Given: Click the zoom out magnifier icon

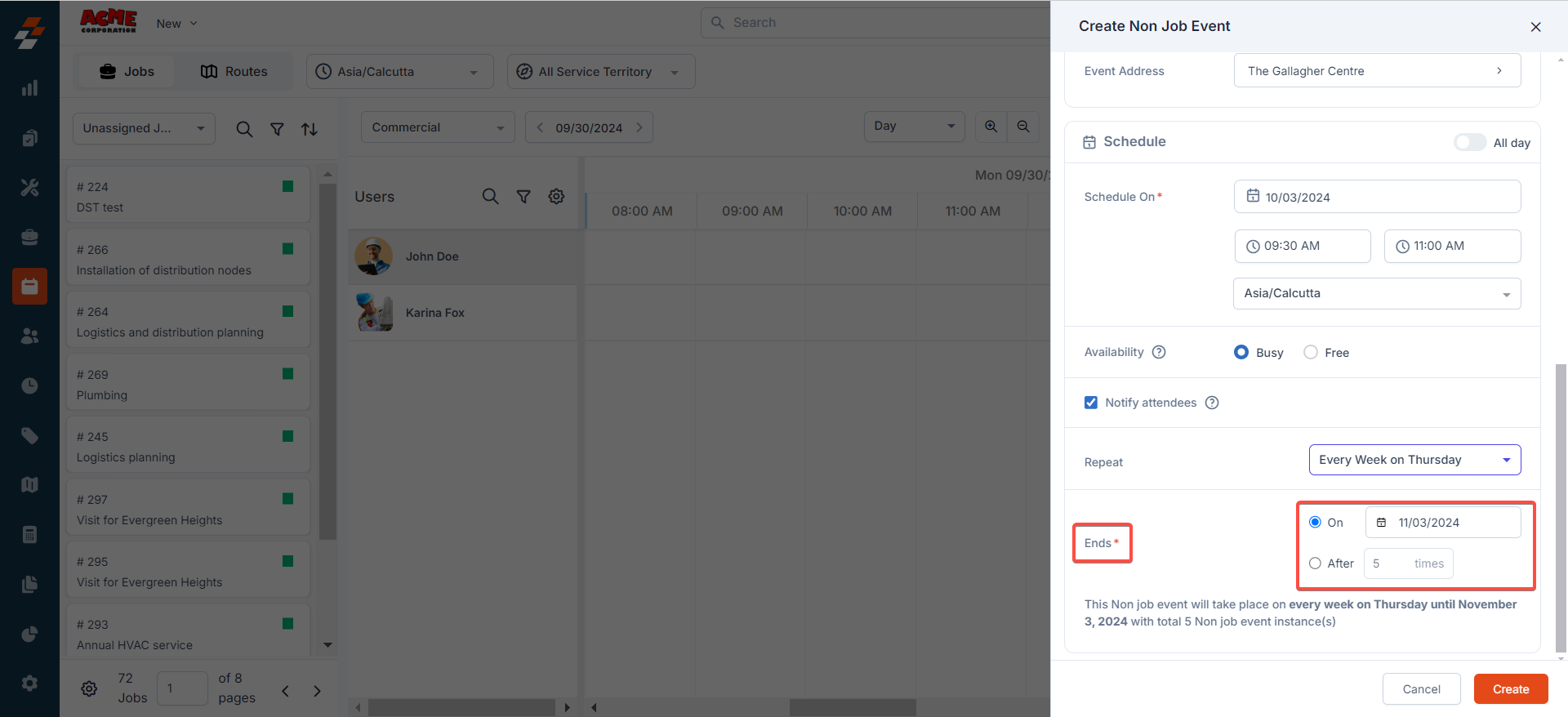Looking at the screenshot, I should point(1023,127).
